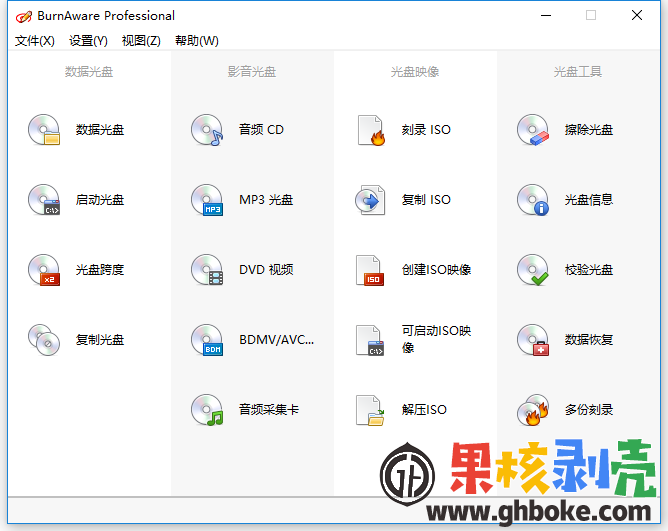Open the 音频 CD music disc icon
Viewport: 668px width, 531px height.
207,130
